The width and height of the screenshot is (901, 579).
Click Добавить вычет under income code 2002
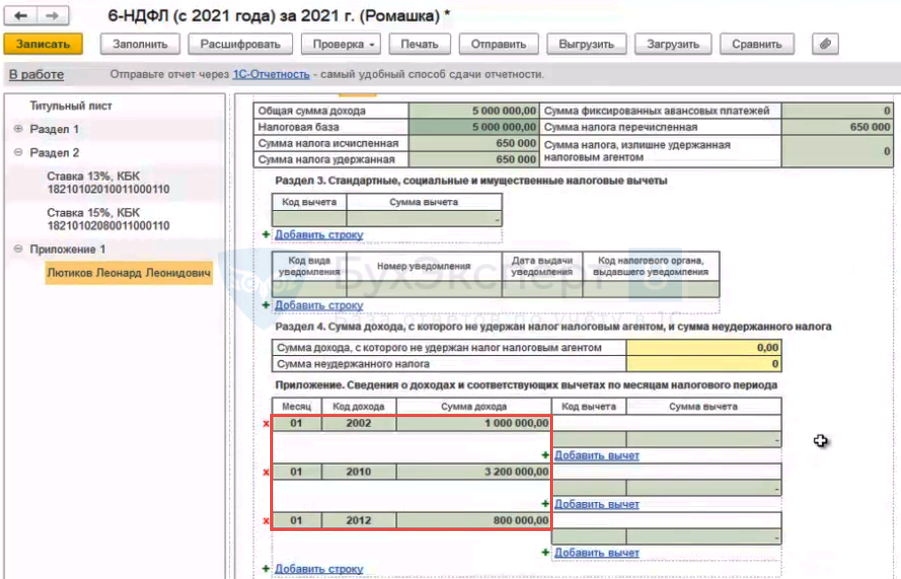click(x=596, y=455)
